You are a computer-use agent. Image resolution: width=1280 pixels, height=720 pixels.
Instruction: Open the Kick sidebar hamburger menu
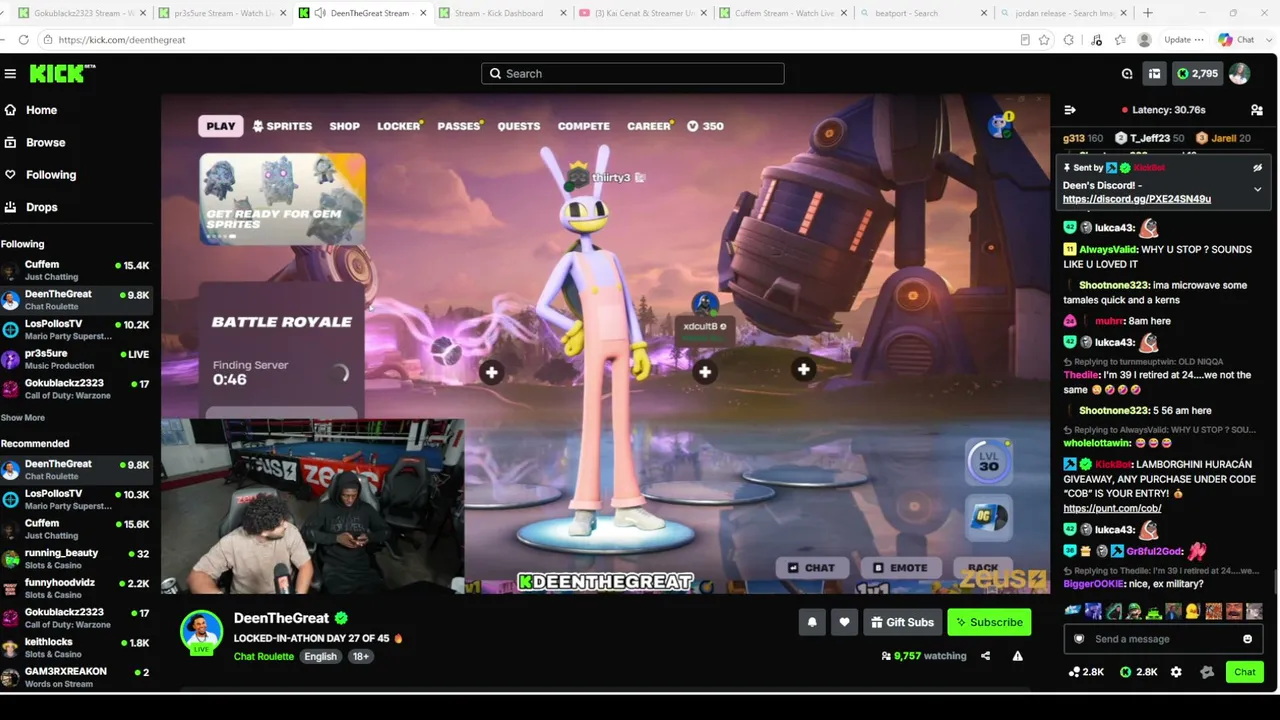click(x=10, y=74)
